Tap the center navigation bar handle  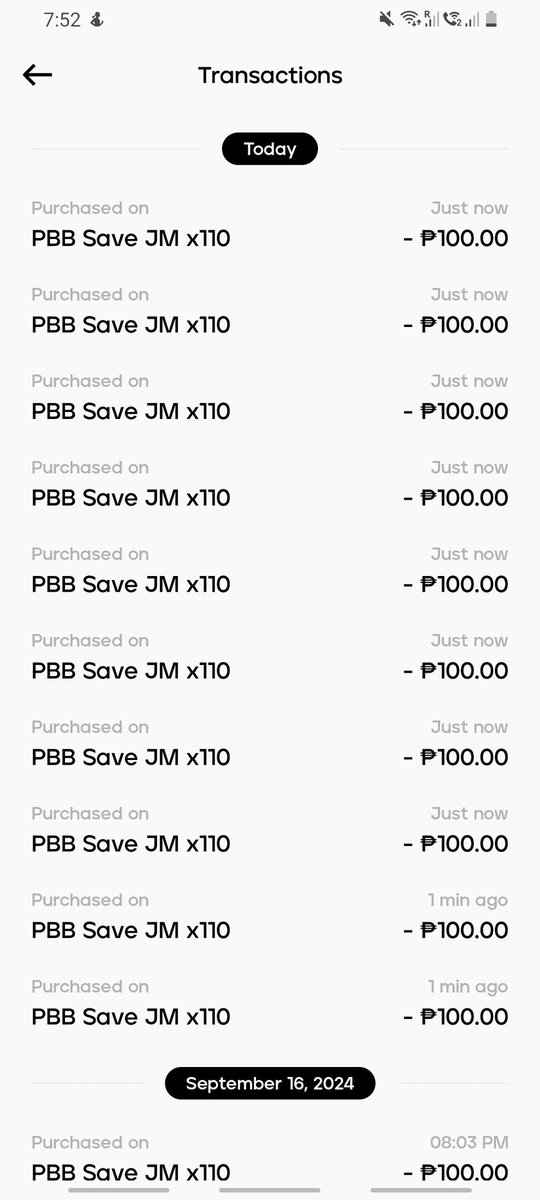tap(270, 1190)
